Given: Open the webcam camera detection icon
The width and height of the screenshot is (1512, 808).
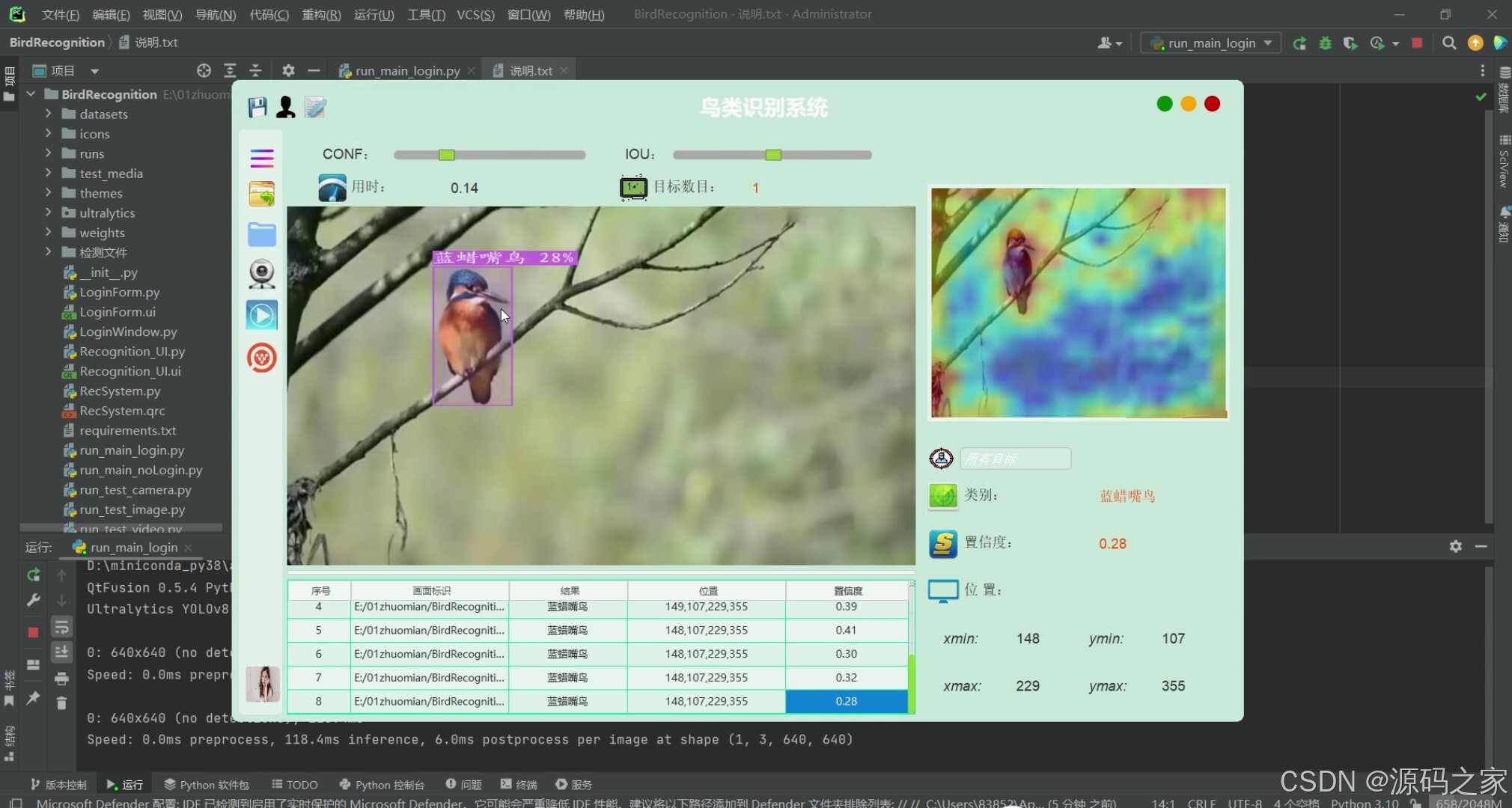Looking at the screenshot, I should tap(262, 274).
